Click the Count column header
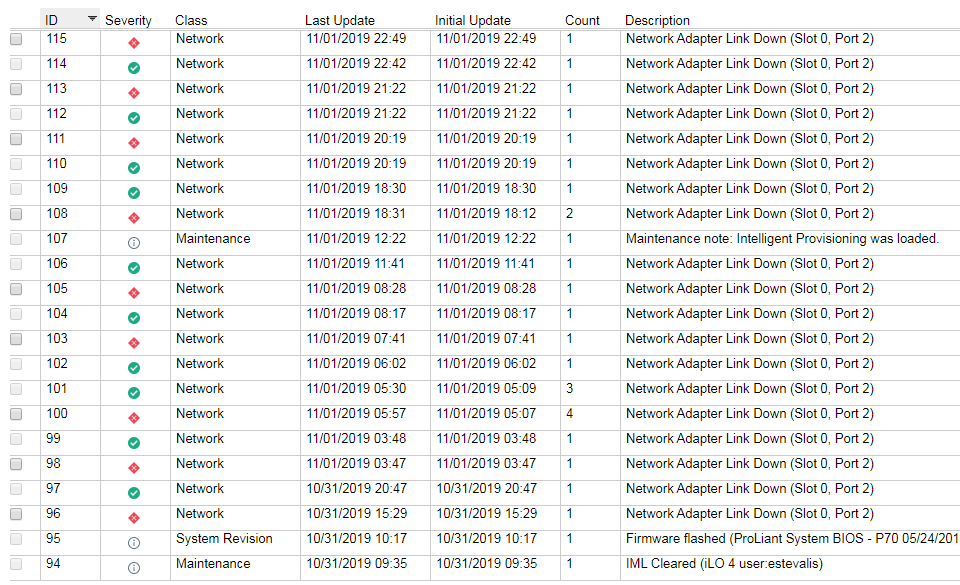Image resolution: width=960 pixels, height=585 pixels. tap(582, 20)
